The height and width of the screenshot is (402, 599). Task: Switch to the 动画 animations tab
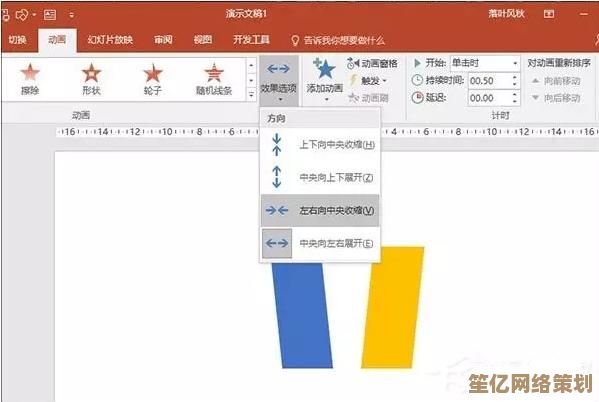57,40
